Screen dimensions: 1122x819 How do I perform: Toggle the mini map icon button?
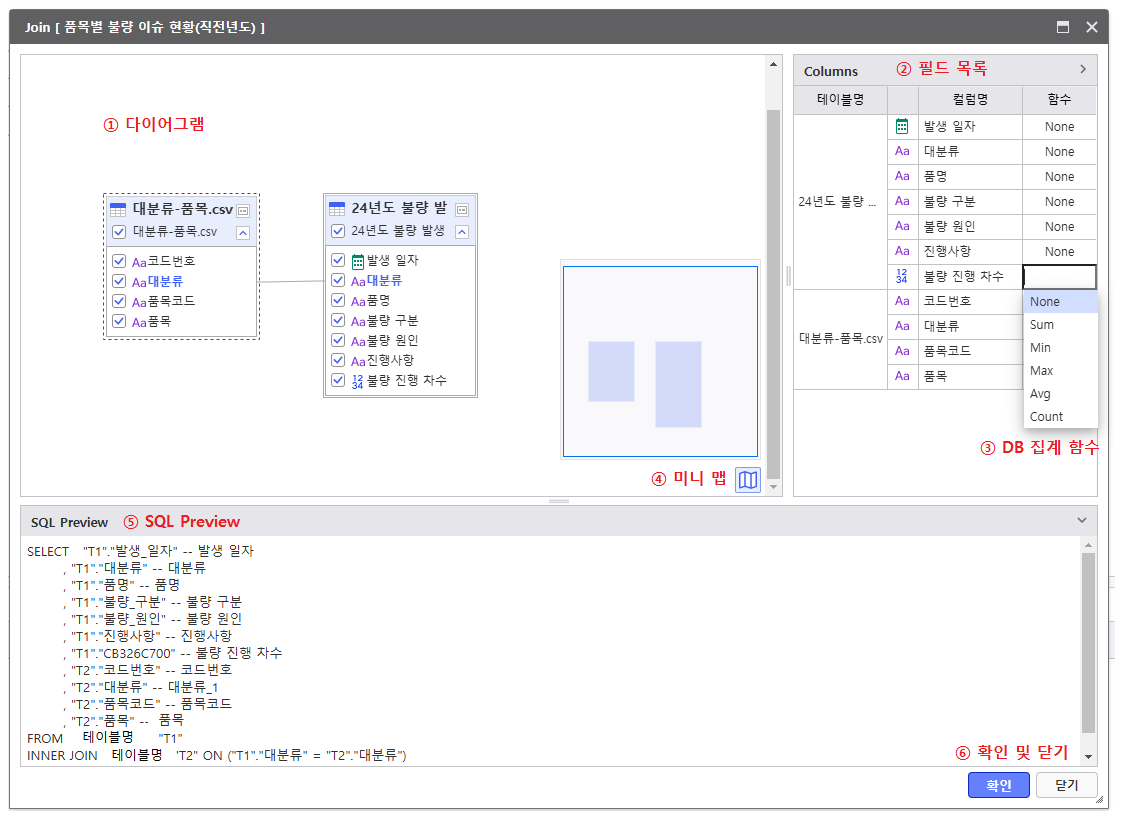click(748, 480)
